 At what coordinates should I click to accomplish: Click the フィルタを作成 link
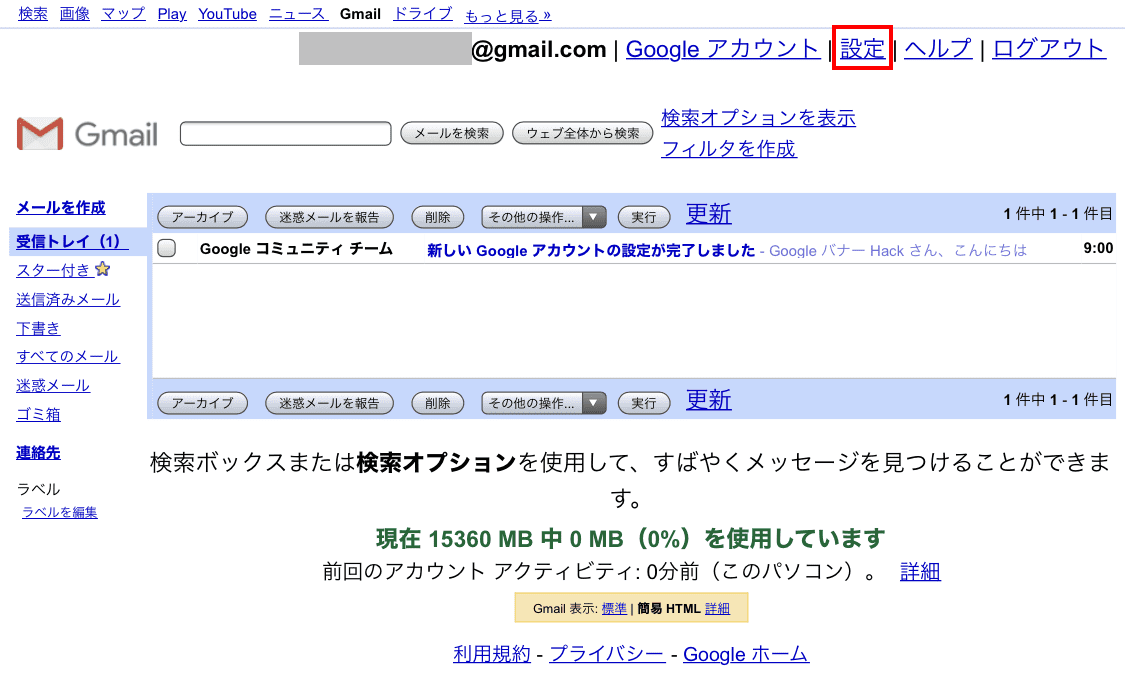pos(729,148)
